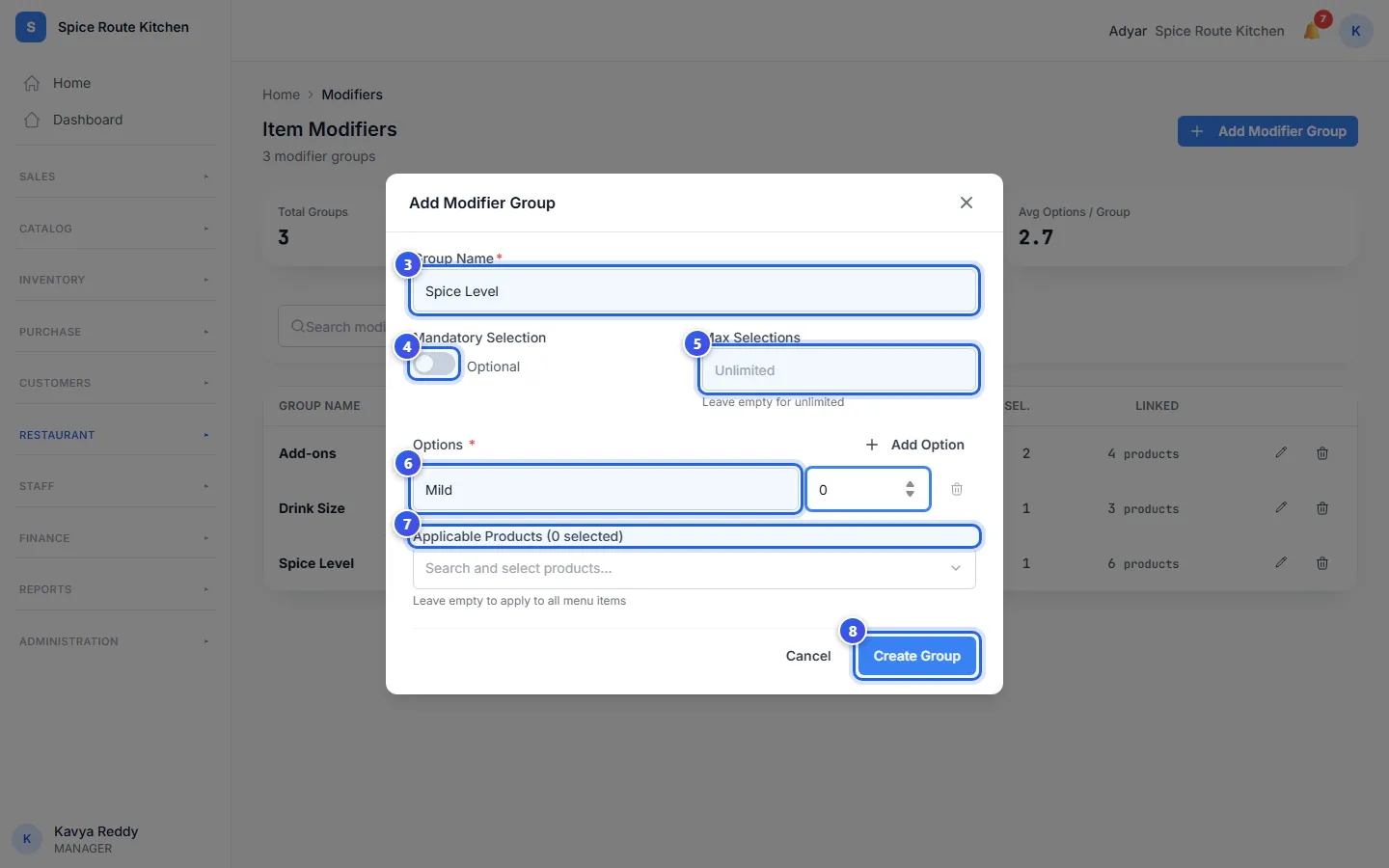This screenshot has width=1389, height=868.
Task: Click the Dashboard sidebar icon
Action: 32,120
